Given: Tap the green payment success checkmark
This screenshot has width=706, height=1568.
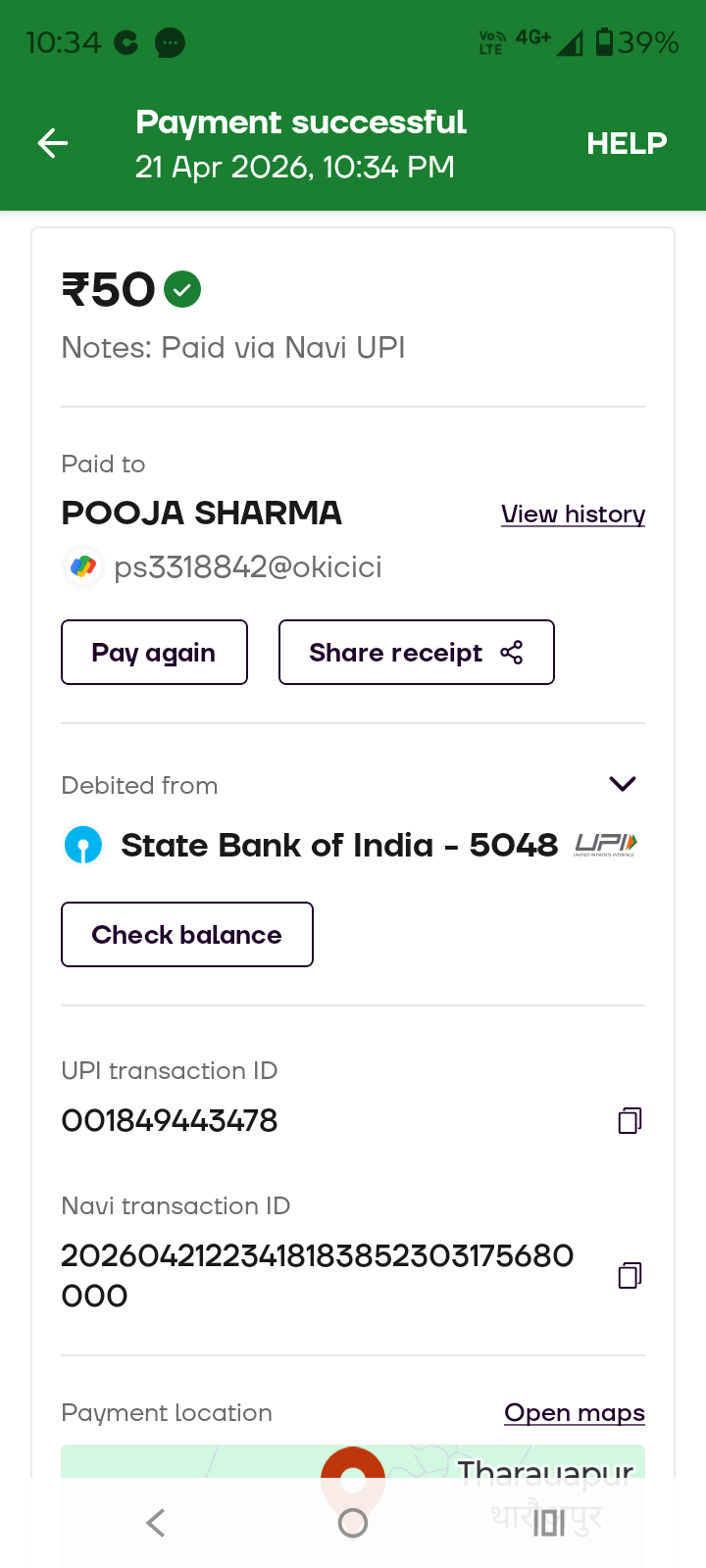Looking at the screenshot, I should click(182, 289).
